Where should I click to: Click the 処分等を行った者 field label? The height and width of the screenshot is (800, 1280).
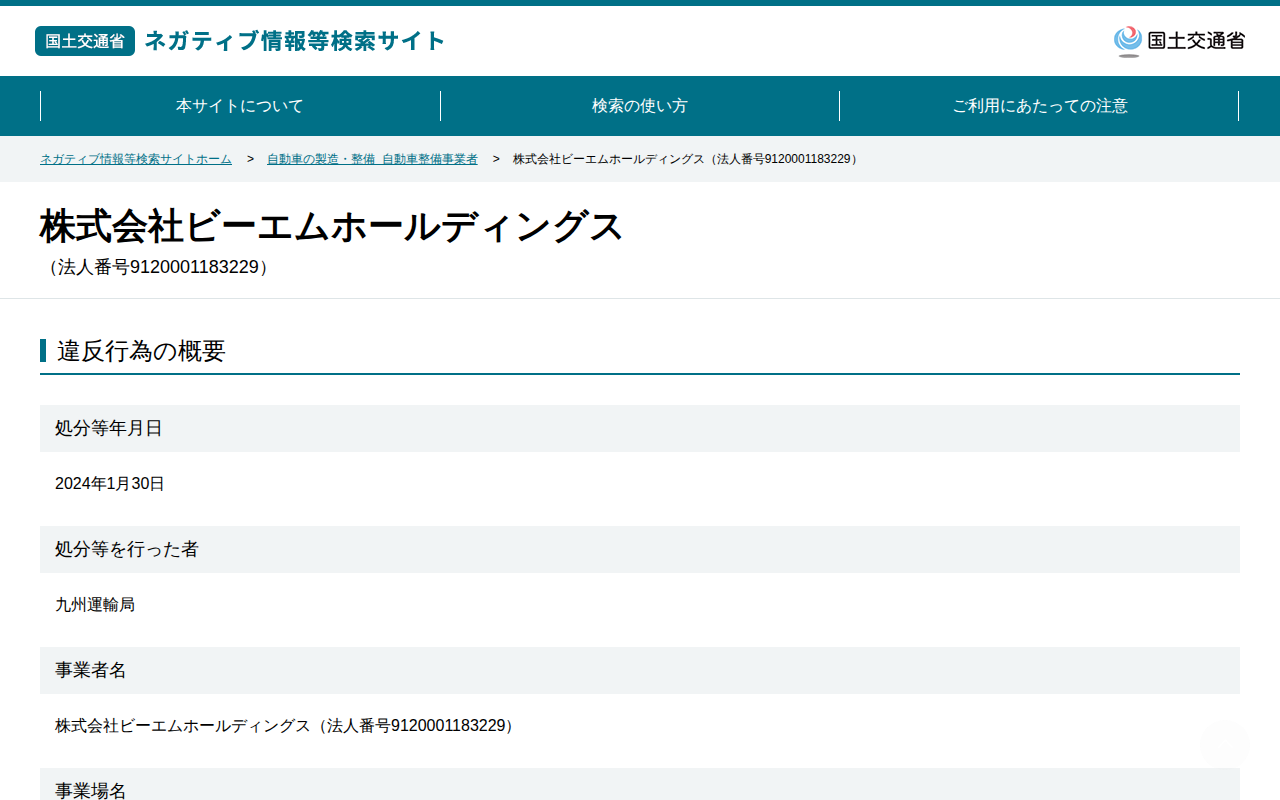click(127, 549)
